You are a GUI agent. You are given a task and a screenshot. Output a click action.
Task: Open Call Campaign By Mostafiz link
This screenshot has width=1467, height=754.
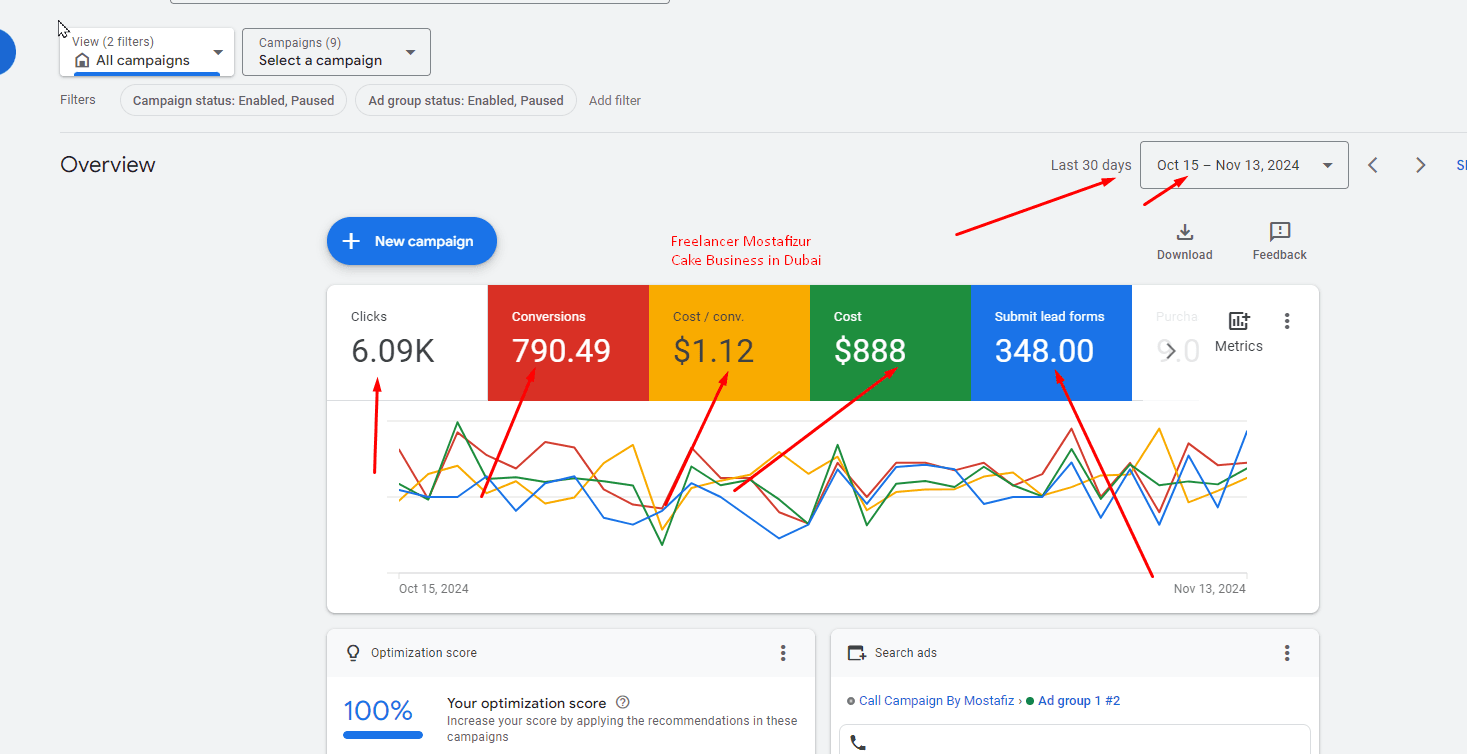937,701
